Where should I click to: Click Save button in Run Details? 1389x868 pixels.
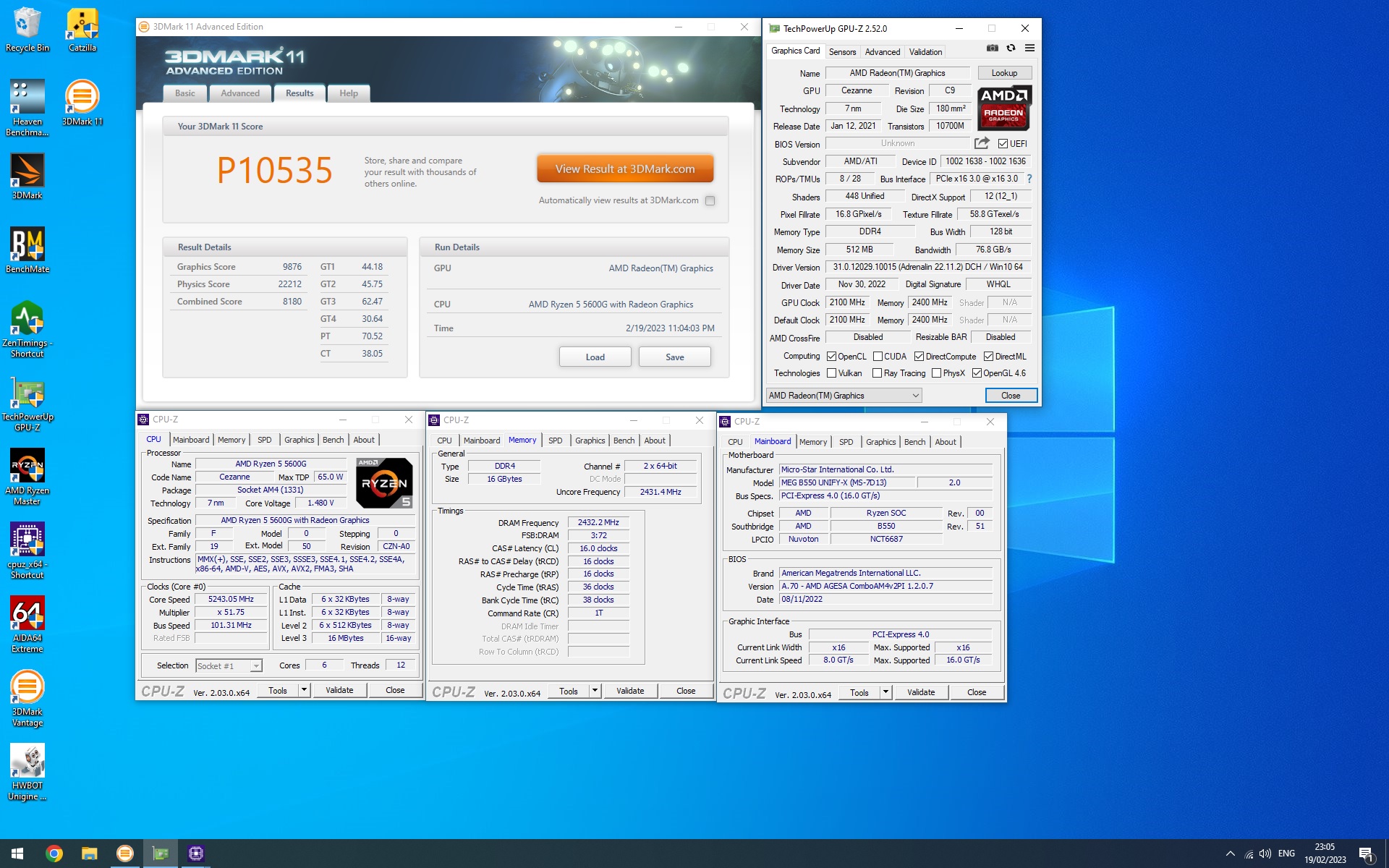pyautogui.click(x=674, y=357)
